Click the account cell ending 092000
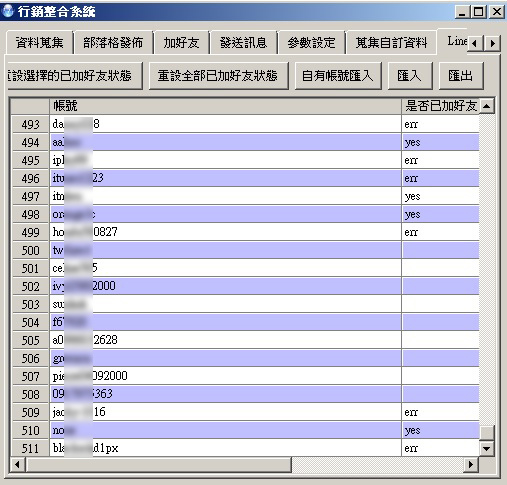The height and width of the screenshot is (485, 507). point(225,376)
